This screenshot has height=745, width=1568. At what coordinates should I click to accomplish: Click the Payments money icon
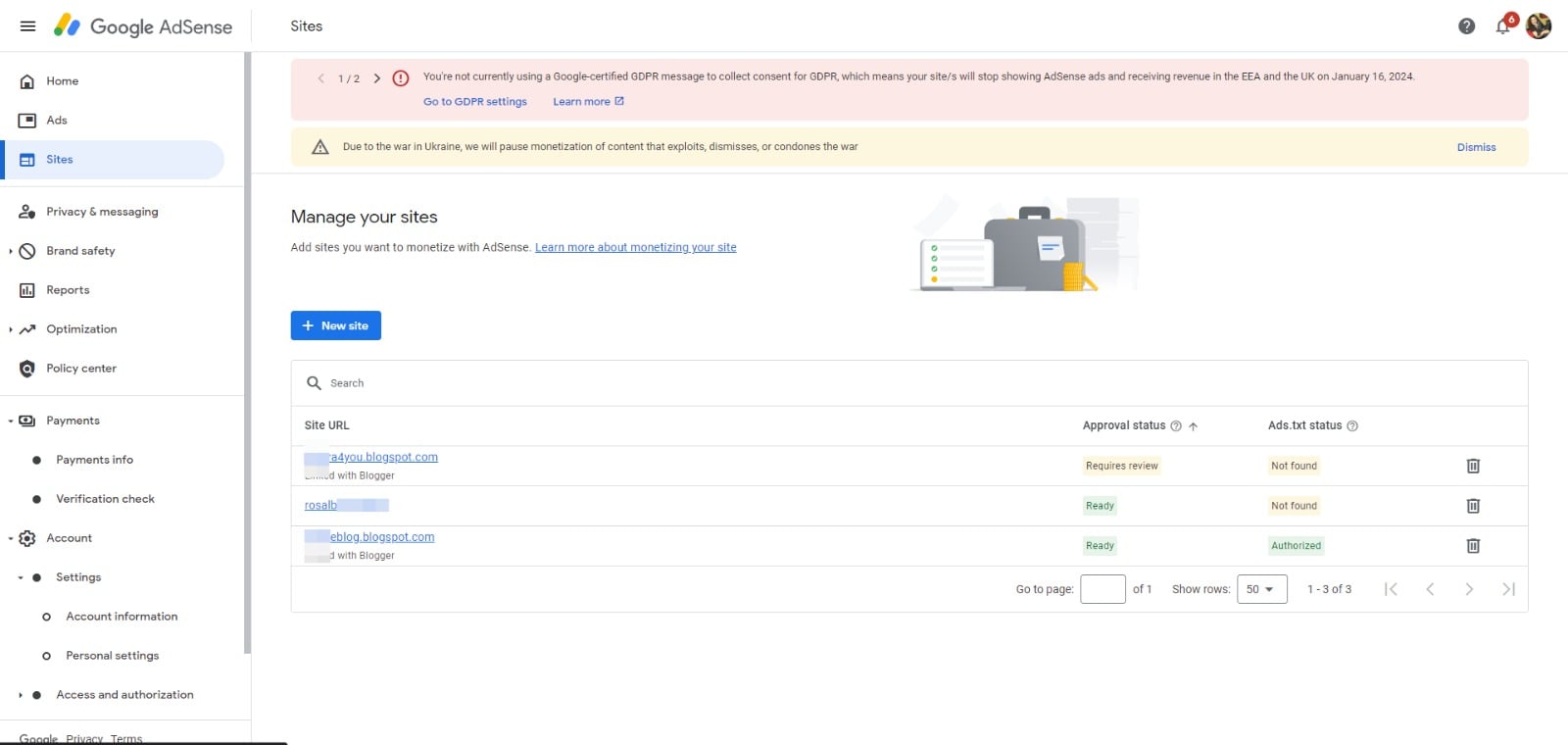[27, 421]
